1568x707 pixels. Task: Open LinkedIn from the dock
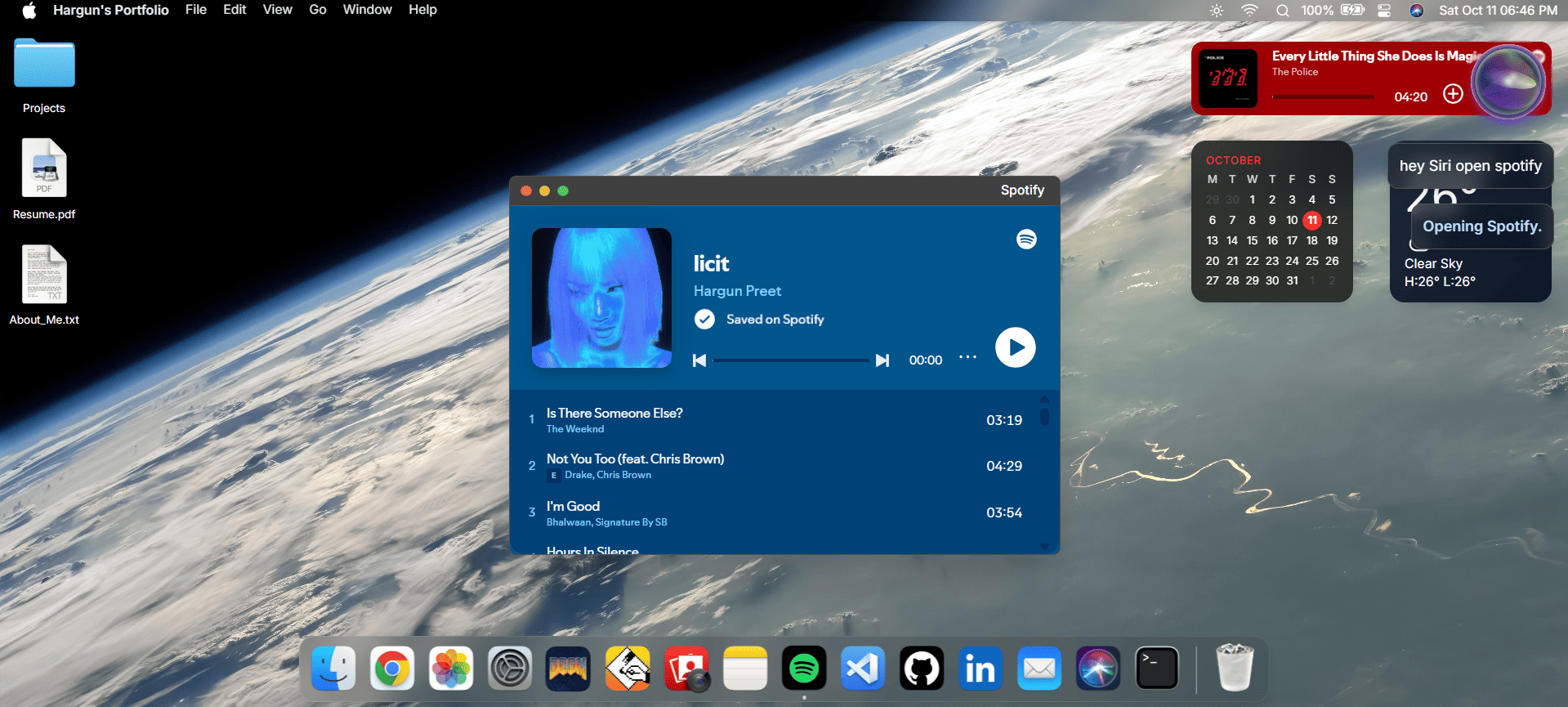pyautogui.click(x=981, y=669)
